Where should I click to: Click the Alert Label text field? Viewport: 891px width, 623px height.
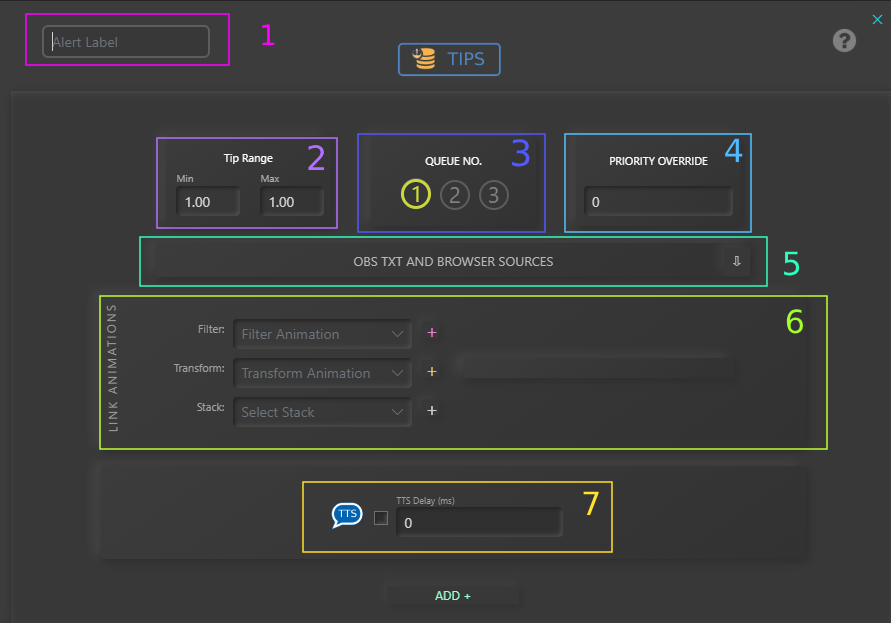click(x=126, y=42)
